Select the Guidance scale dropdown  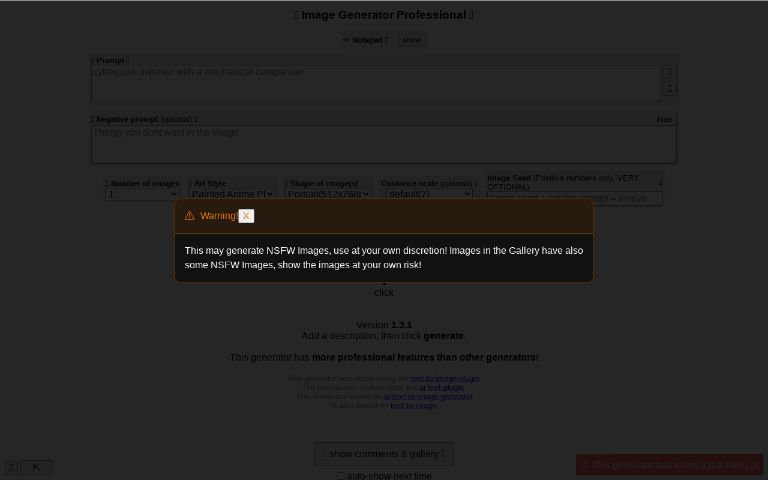(x=428, y=194)
